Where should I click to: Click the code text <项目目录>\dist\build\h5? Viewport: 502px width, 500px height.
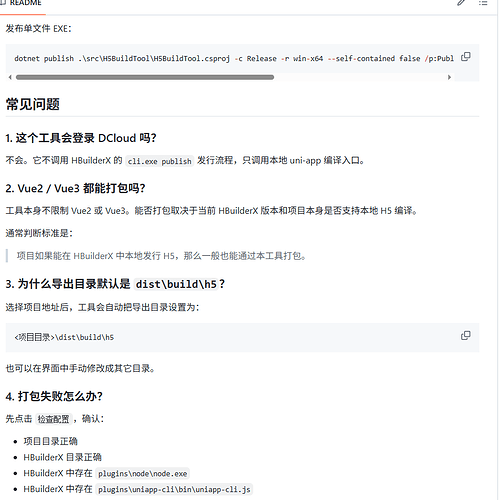pos(64,337)
